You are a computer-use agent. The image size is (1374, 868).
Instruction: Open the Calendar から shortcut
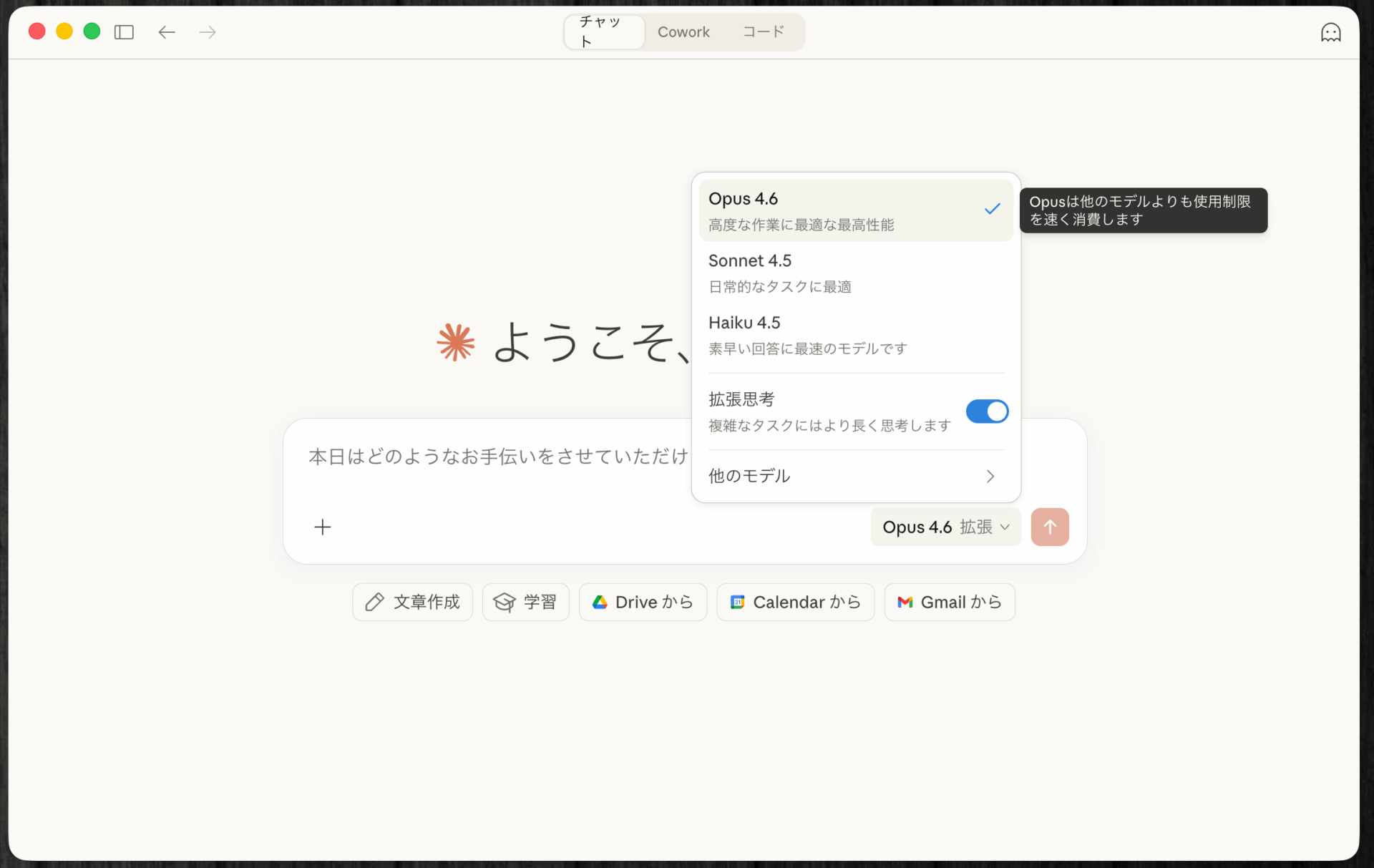point(795,602)
